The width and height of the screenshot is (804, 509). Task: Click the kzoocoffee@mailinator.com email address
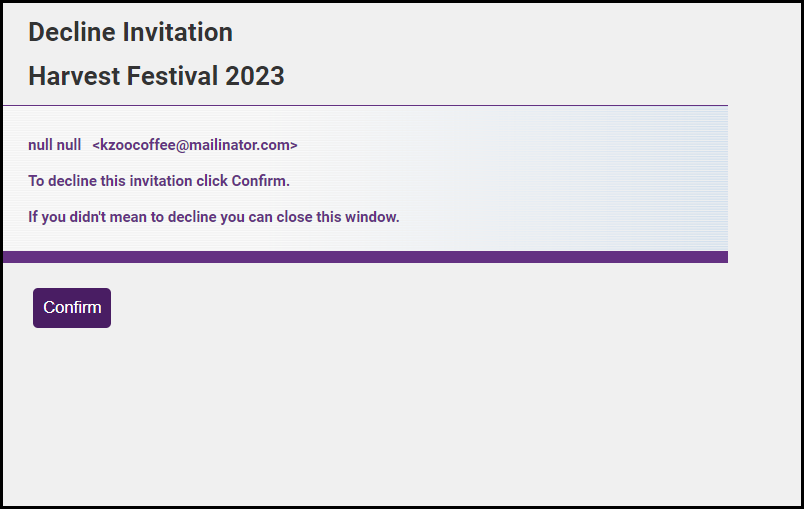coord(195,145)
